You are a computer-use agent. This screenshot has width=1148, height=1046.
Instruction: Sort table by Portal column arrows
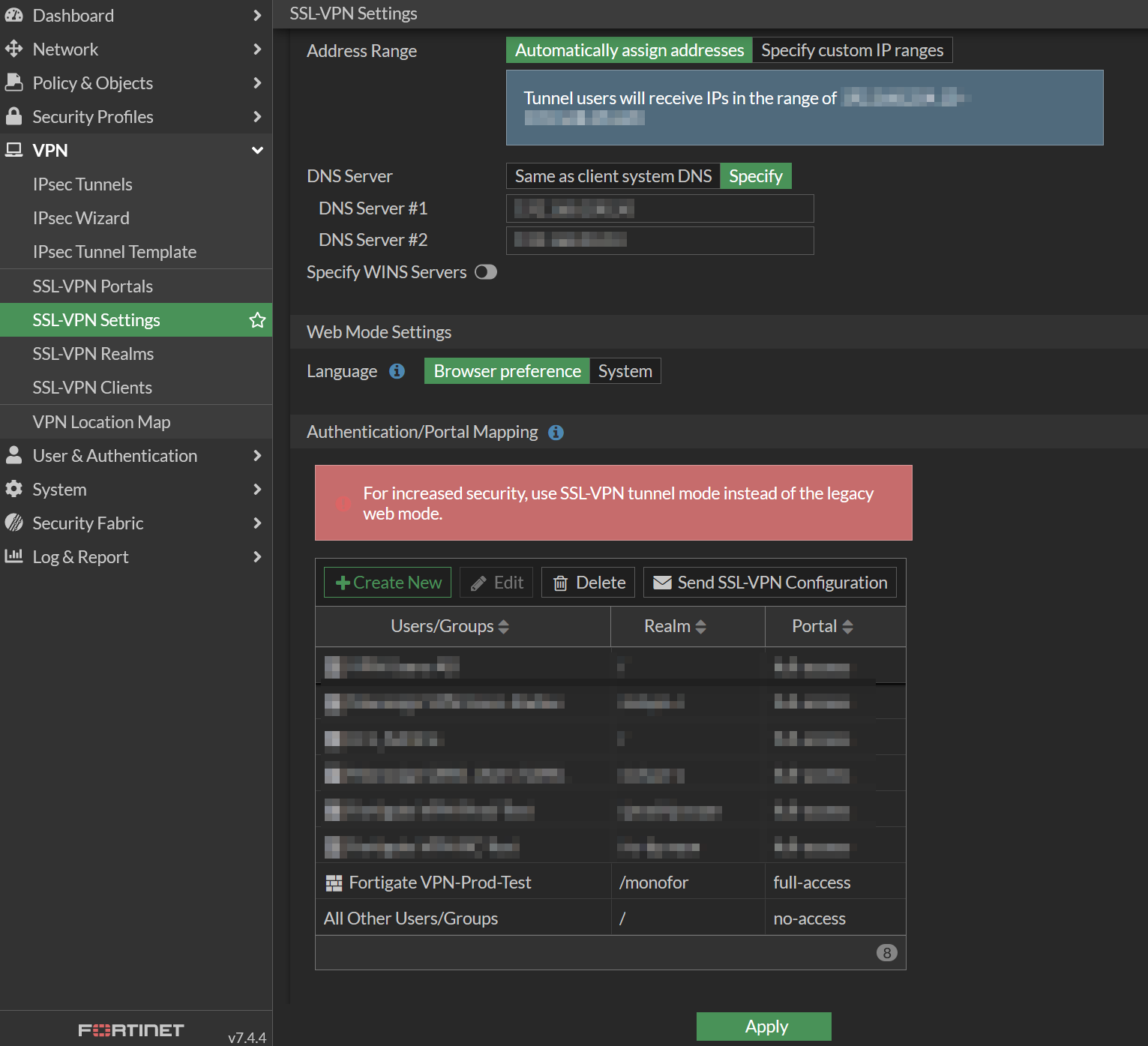point(848,627)
